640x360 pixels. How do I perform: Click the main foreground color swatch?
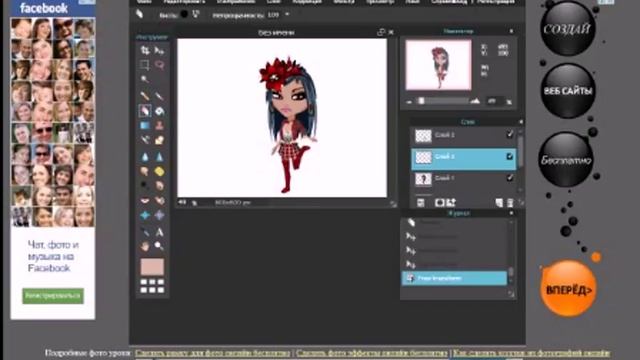pos(152,267)
